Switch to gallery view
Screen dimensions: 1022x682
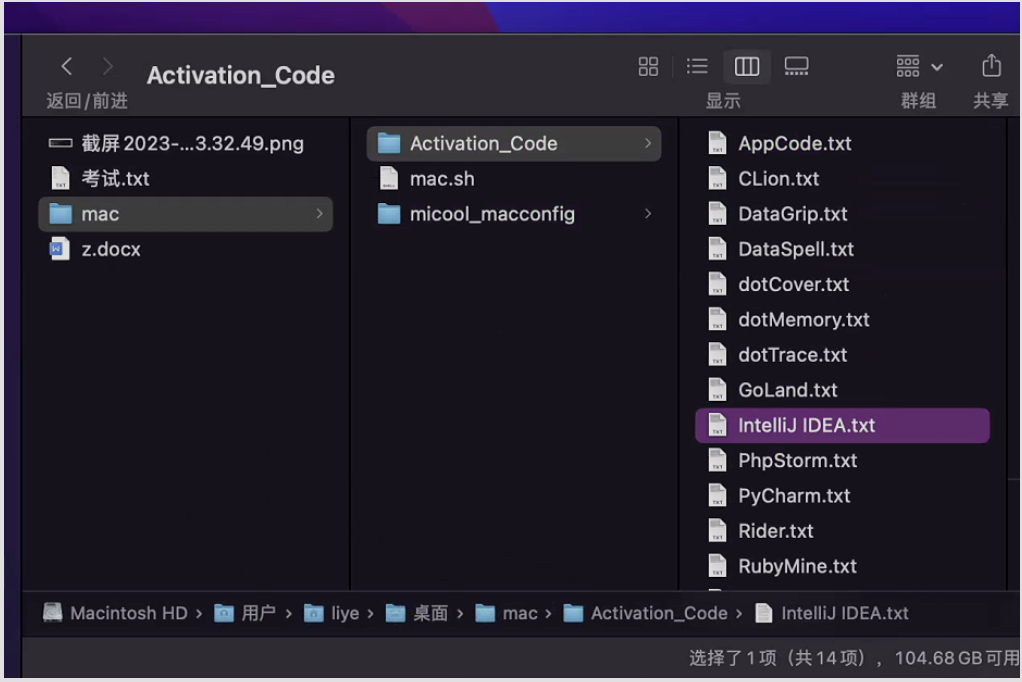tap(796, 66)
